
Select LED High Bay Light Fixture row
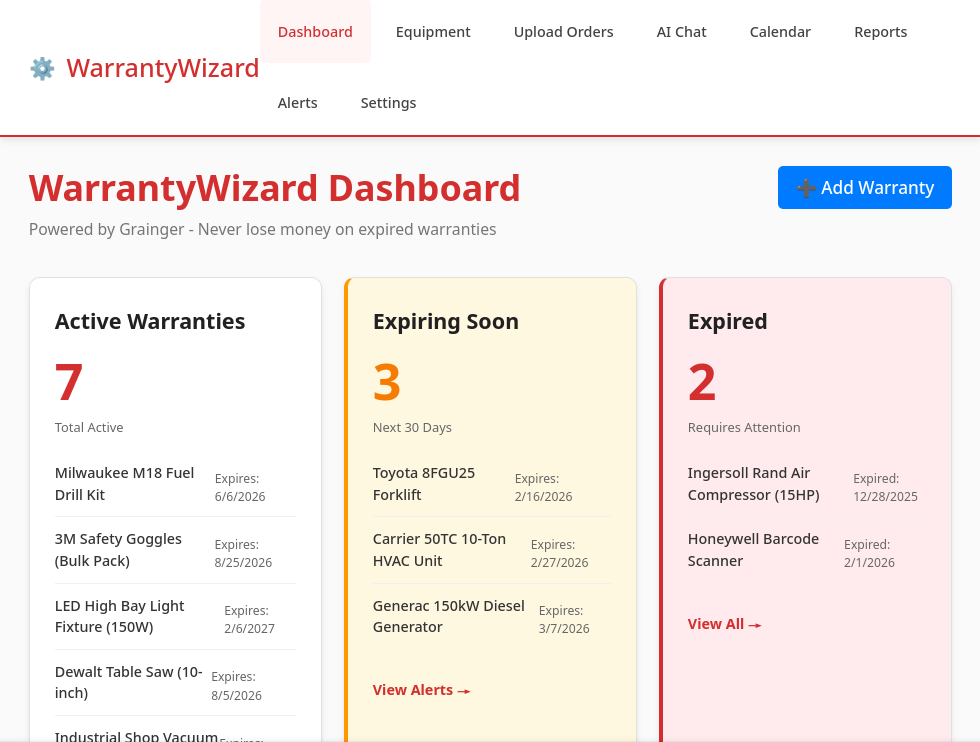point(175,617)
